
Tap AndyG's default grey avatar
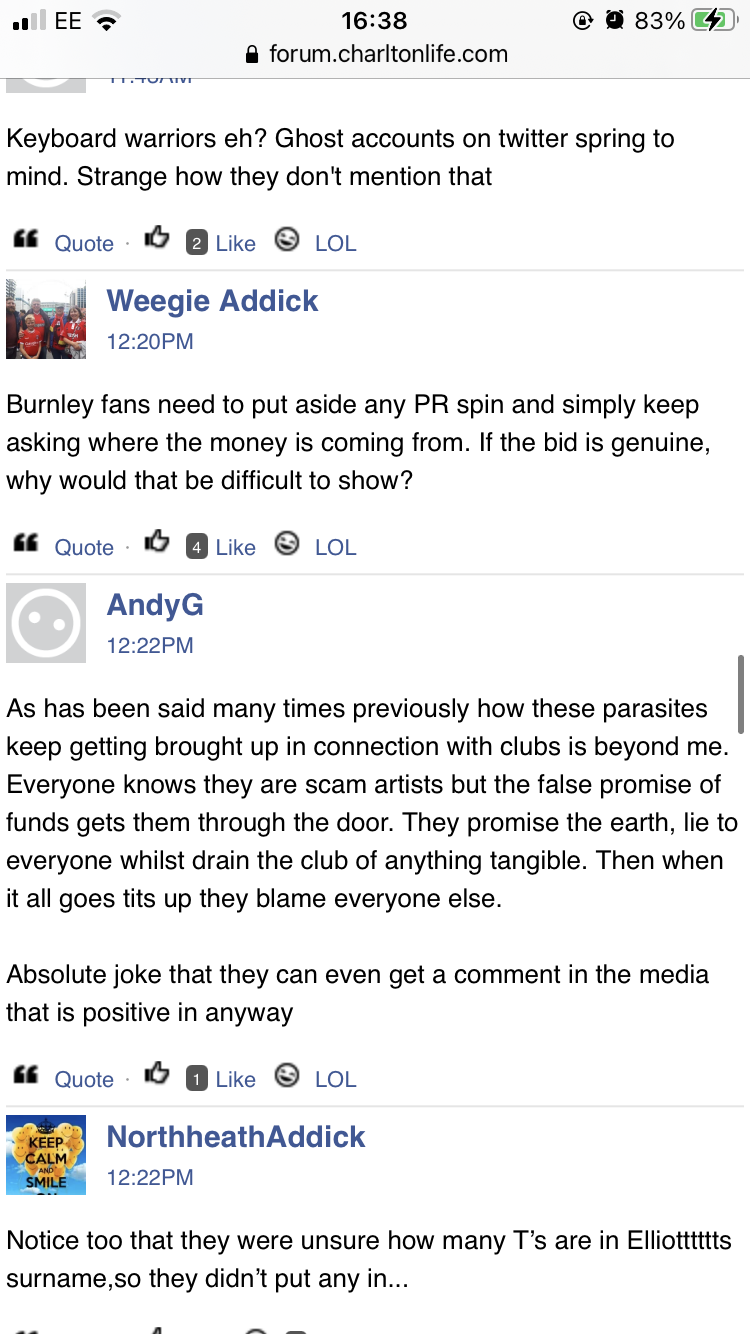coord(46,623)
